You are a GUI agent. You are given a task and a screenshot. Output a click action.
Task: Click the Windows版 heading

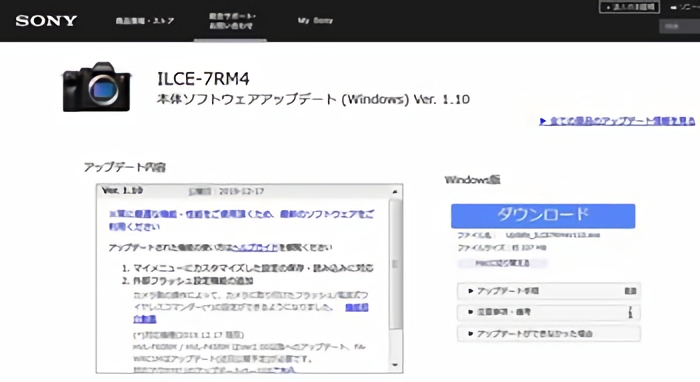point(472,180)
